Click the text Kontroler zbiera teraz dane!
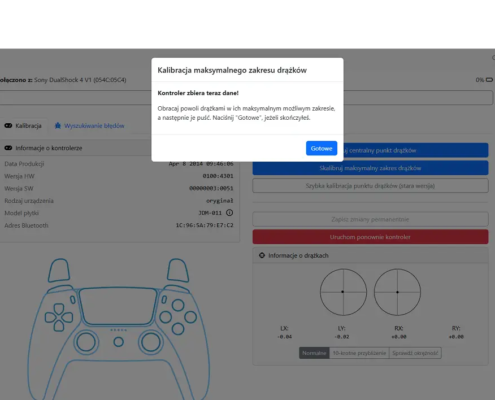The image size is (495, 400). click(x=198, y=93)
